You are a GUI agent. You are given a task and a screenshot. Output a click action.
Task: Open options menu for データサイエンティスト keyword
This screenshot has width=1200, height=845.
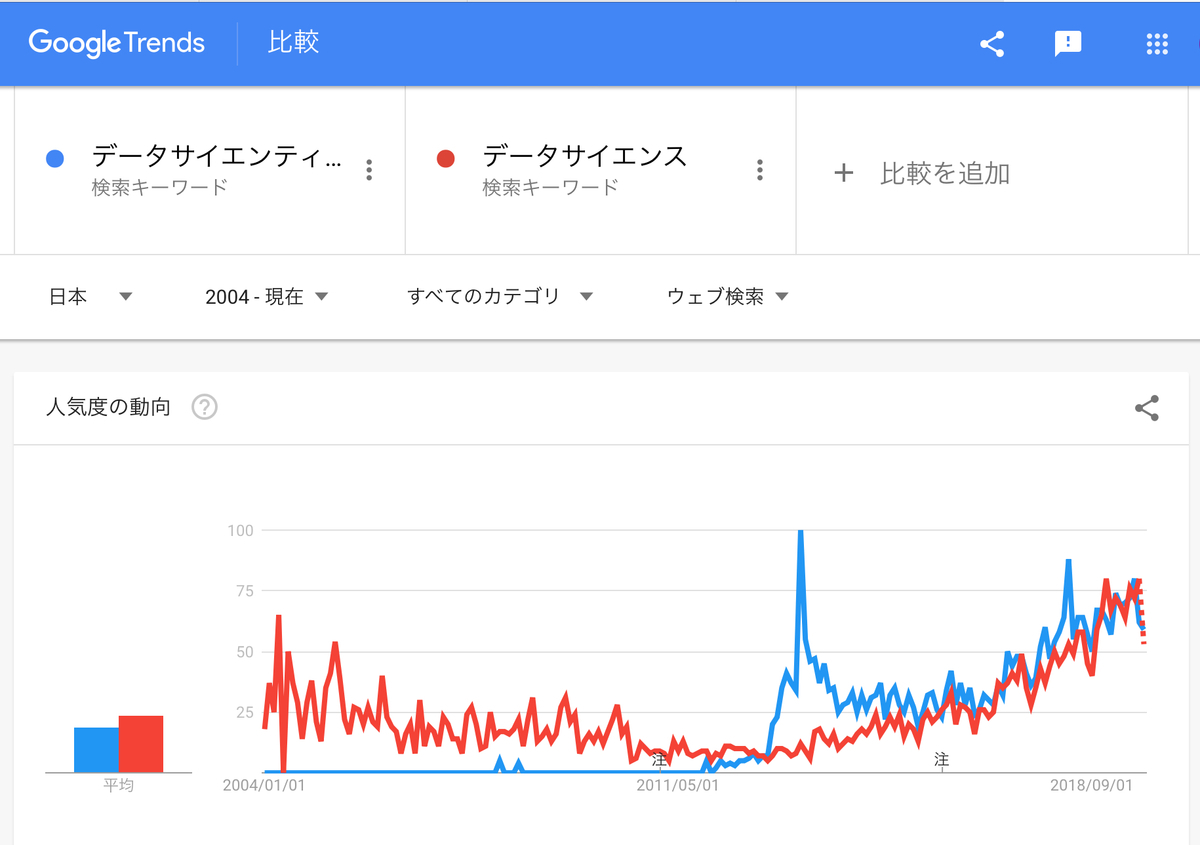(x=369, y=170)
